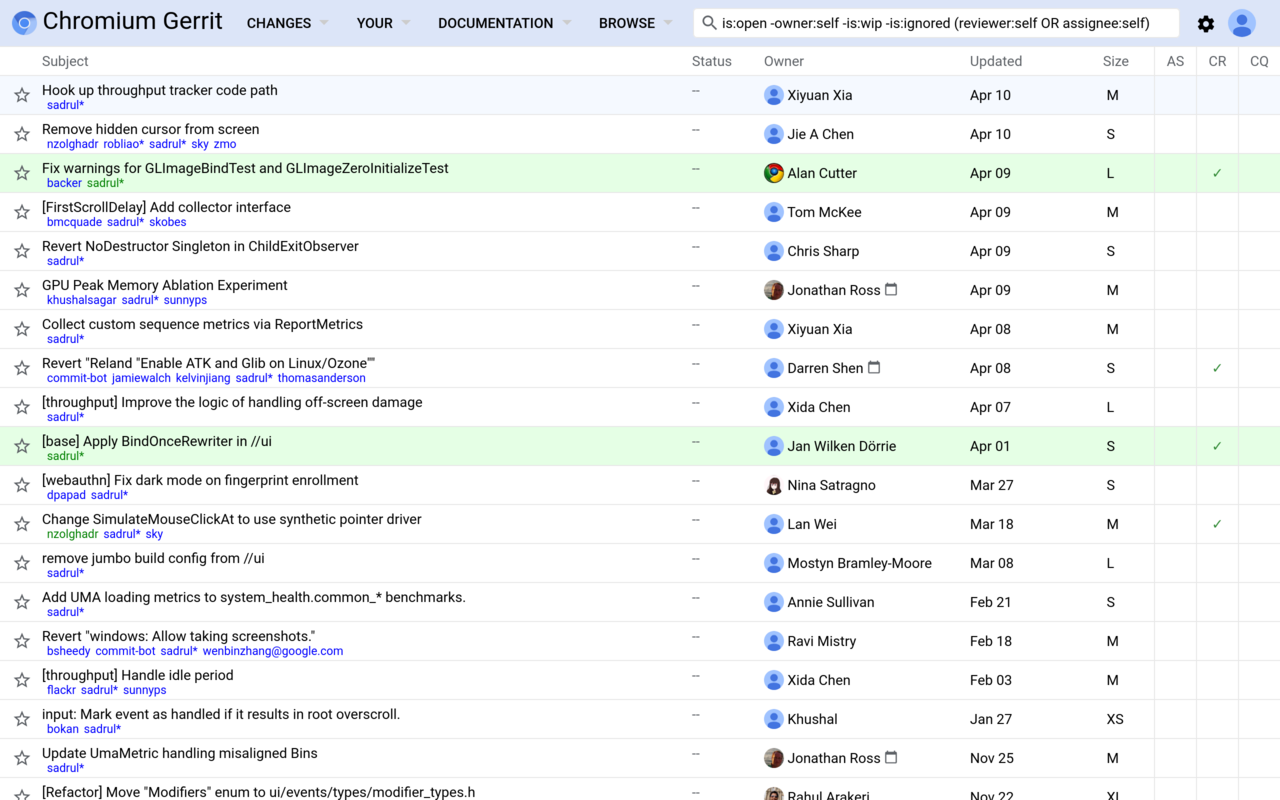This screenshot has width=1280, height=800.
Task: Click date 'Jan 27' on root overscroll row
Action: (x=991, y=719)
